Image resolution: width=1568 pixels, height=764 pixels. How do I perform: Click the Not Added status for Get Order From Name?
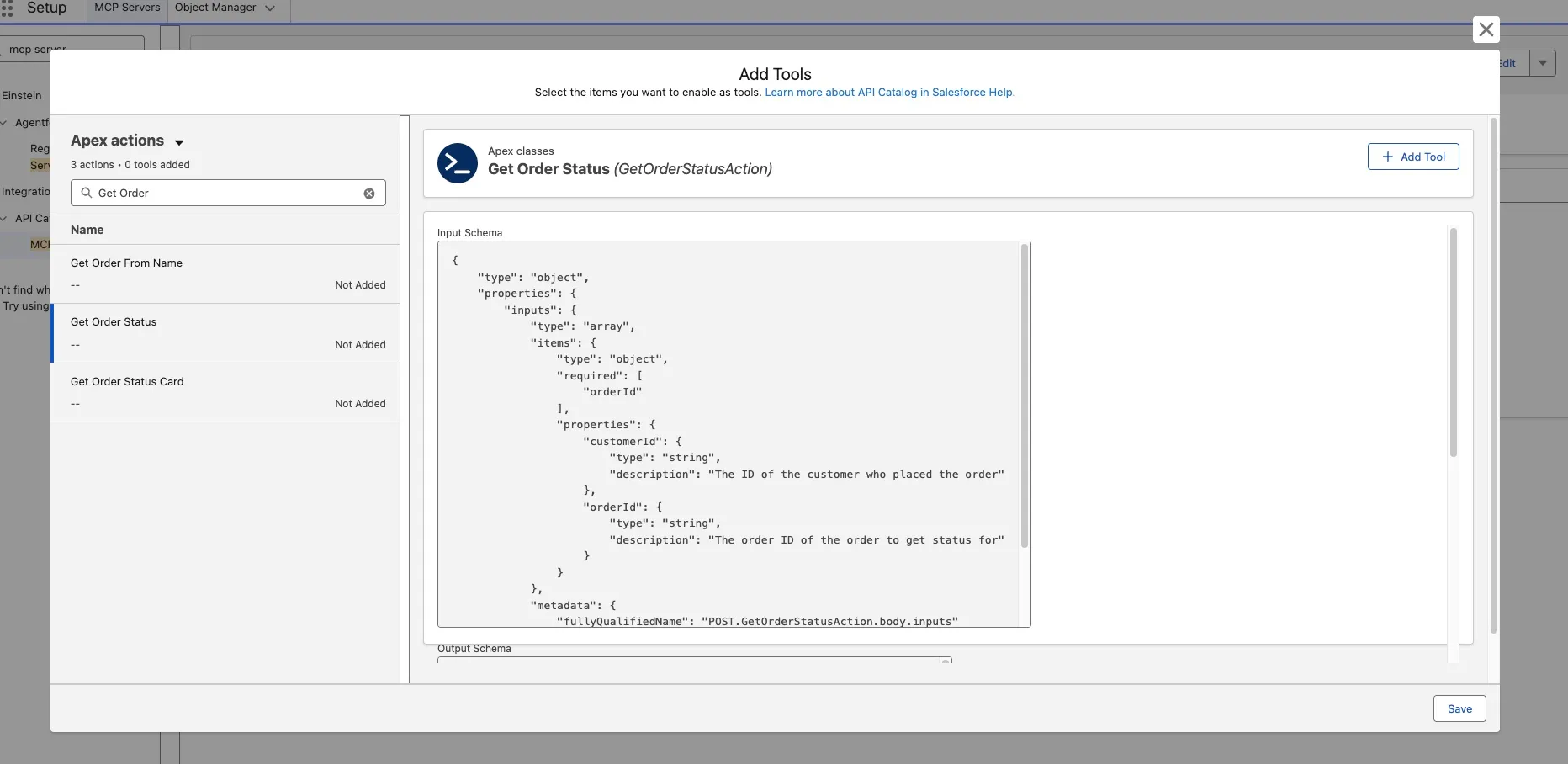click(360, 285)
